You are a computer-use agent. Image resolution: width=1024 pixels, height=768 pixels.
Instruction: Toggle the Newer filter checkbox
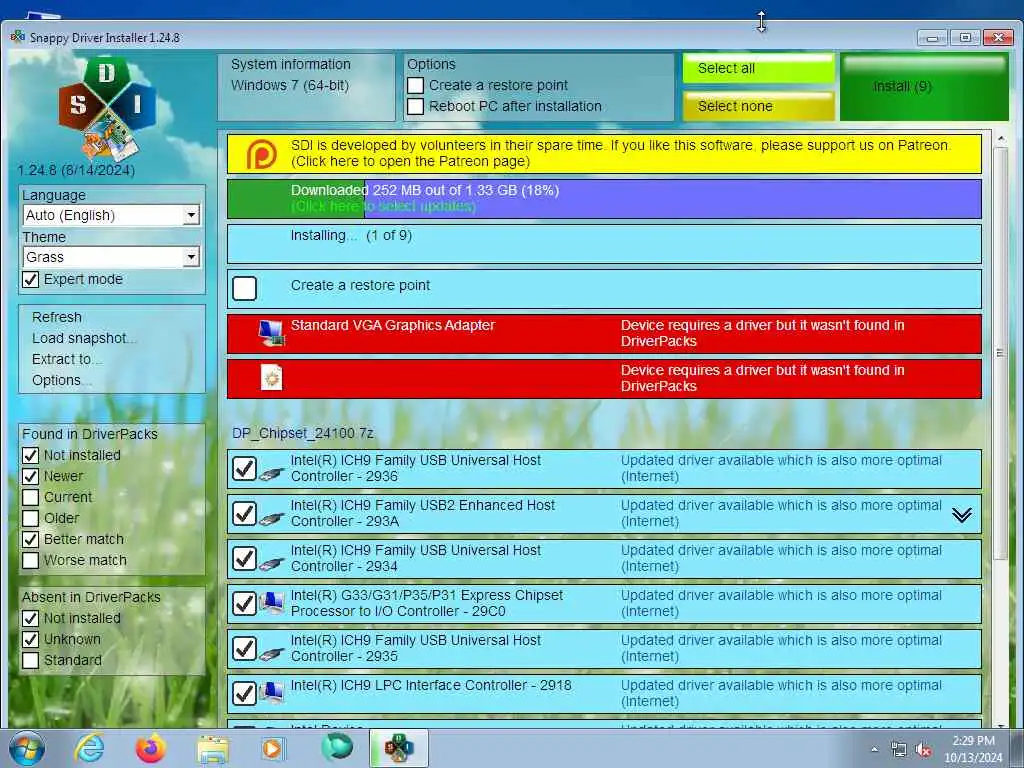click(31, 476)
